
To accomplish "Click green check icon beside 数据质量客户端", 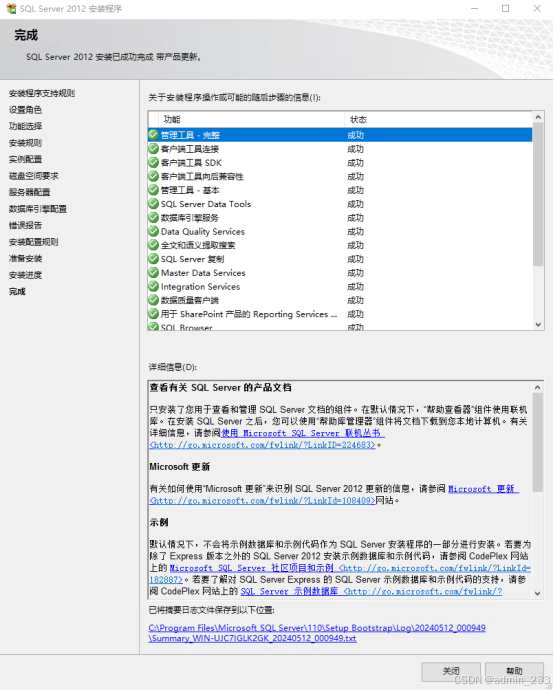I will pos(153,300).
